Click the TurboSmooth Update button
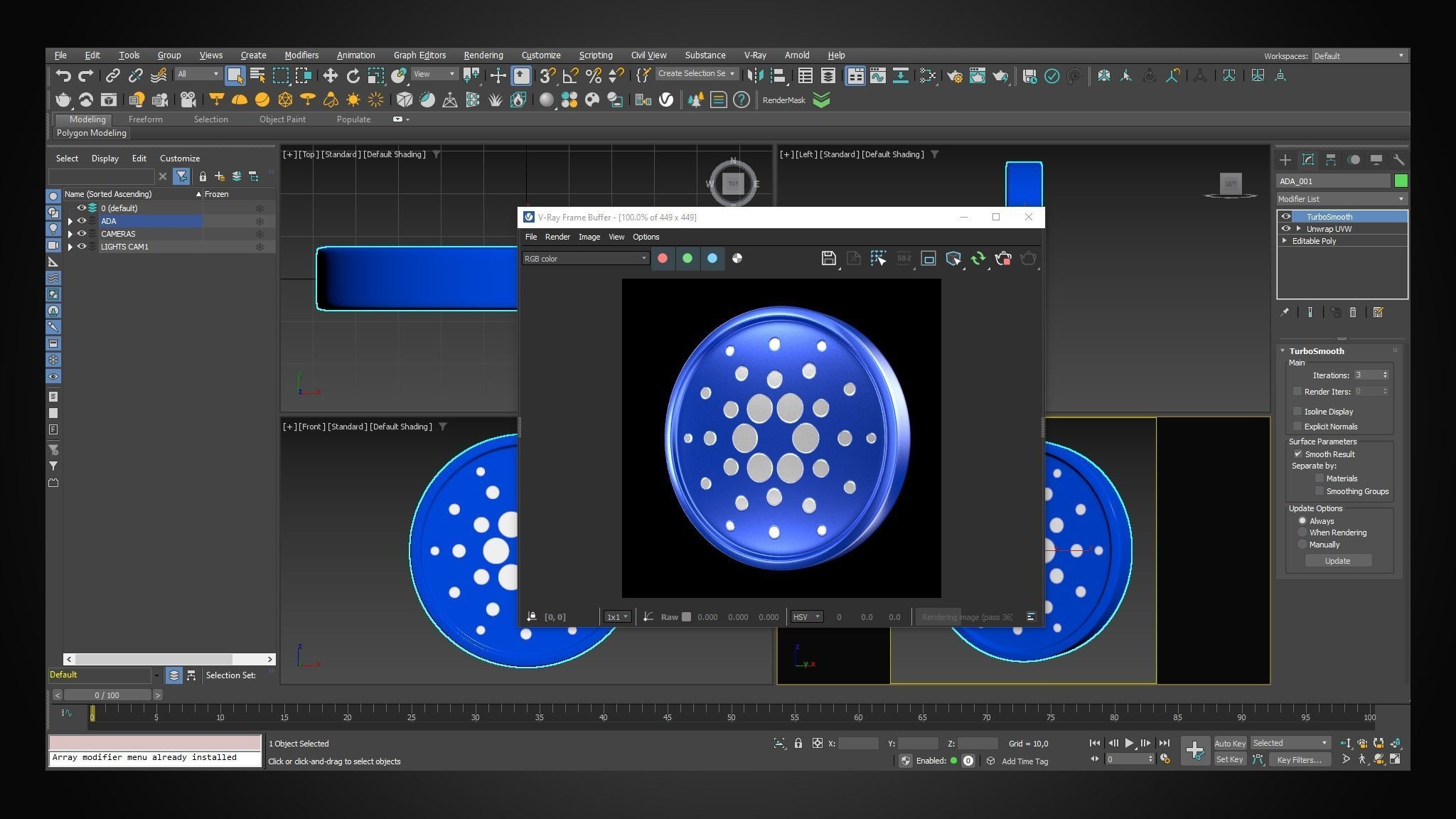Image resolution: width=1456 pixels, height=819 pixels. [x=1337, y=562]
